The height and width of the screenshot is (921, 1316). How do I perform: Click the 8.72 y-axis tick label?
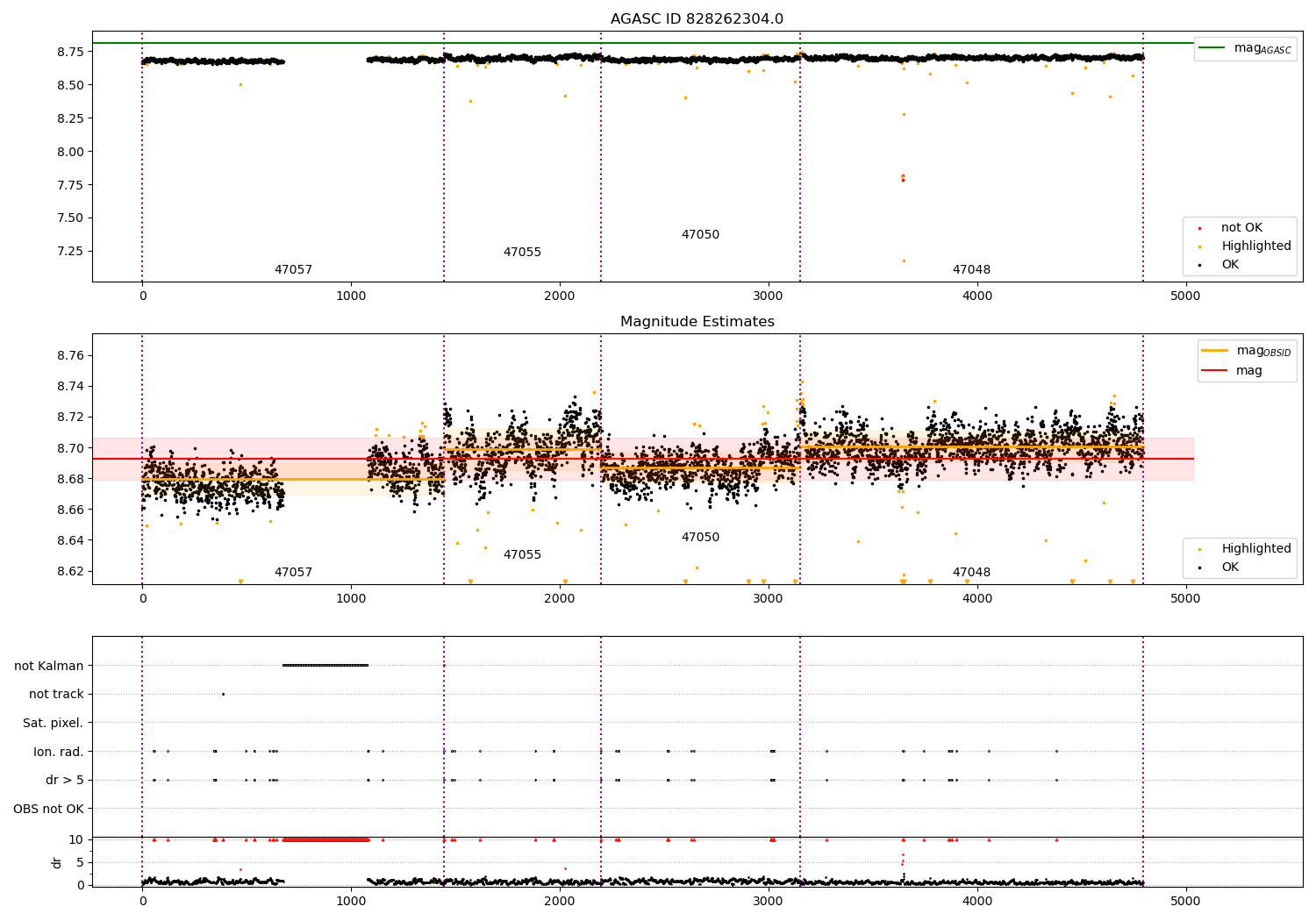tap(69, 417)
